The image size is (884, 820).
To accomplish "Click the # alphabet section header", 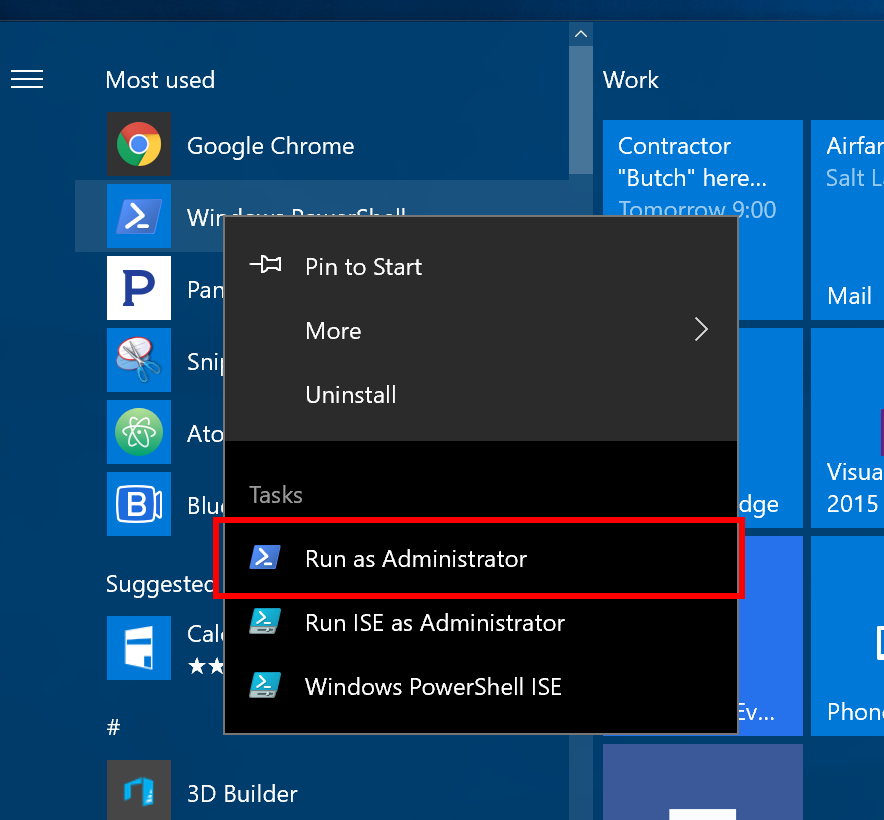I will click(x=113, y=729).
